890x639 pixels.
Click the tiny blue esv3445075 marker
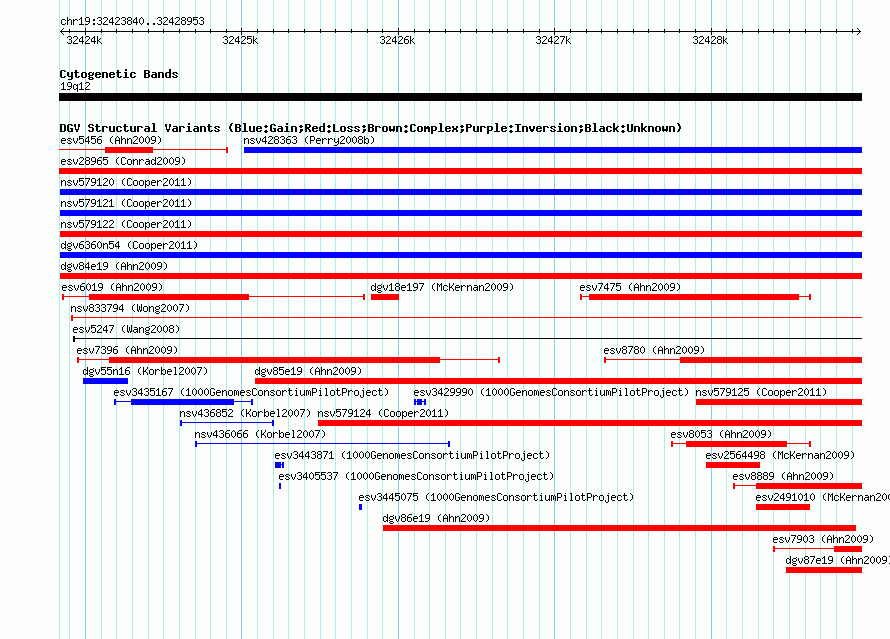pyautogui.click(x=360, y=507)
